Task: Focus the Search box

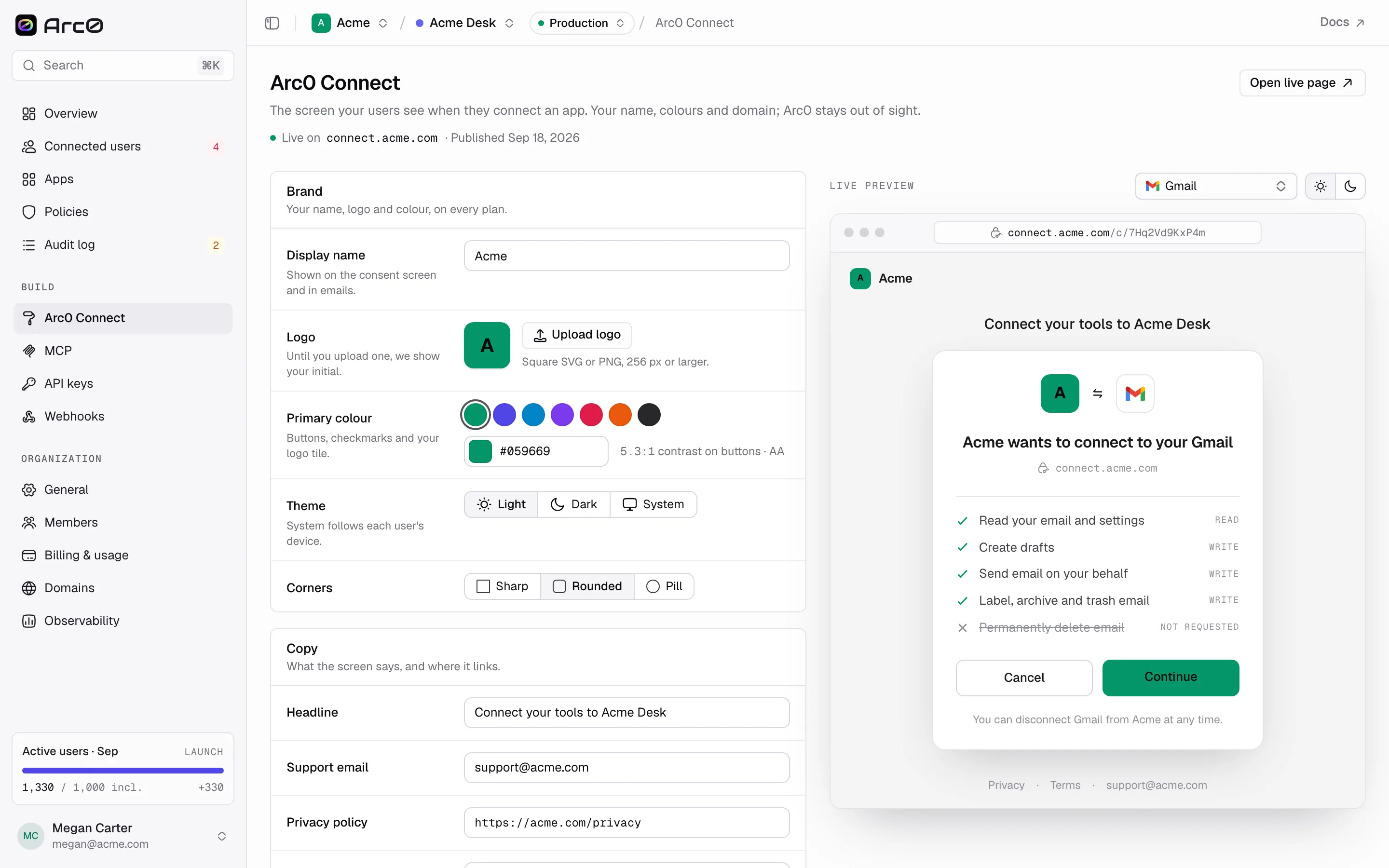Action: (x=123, y=66)
